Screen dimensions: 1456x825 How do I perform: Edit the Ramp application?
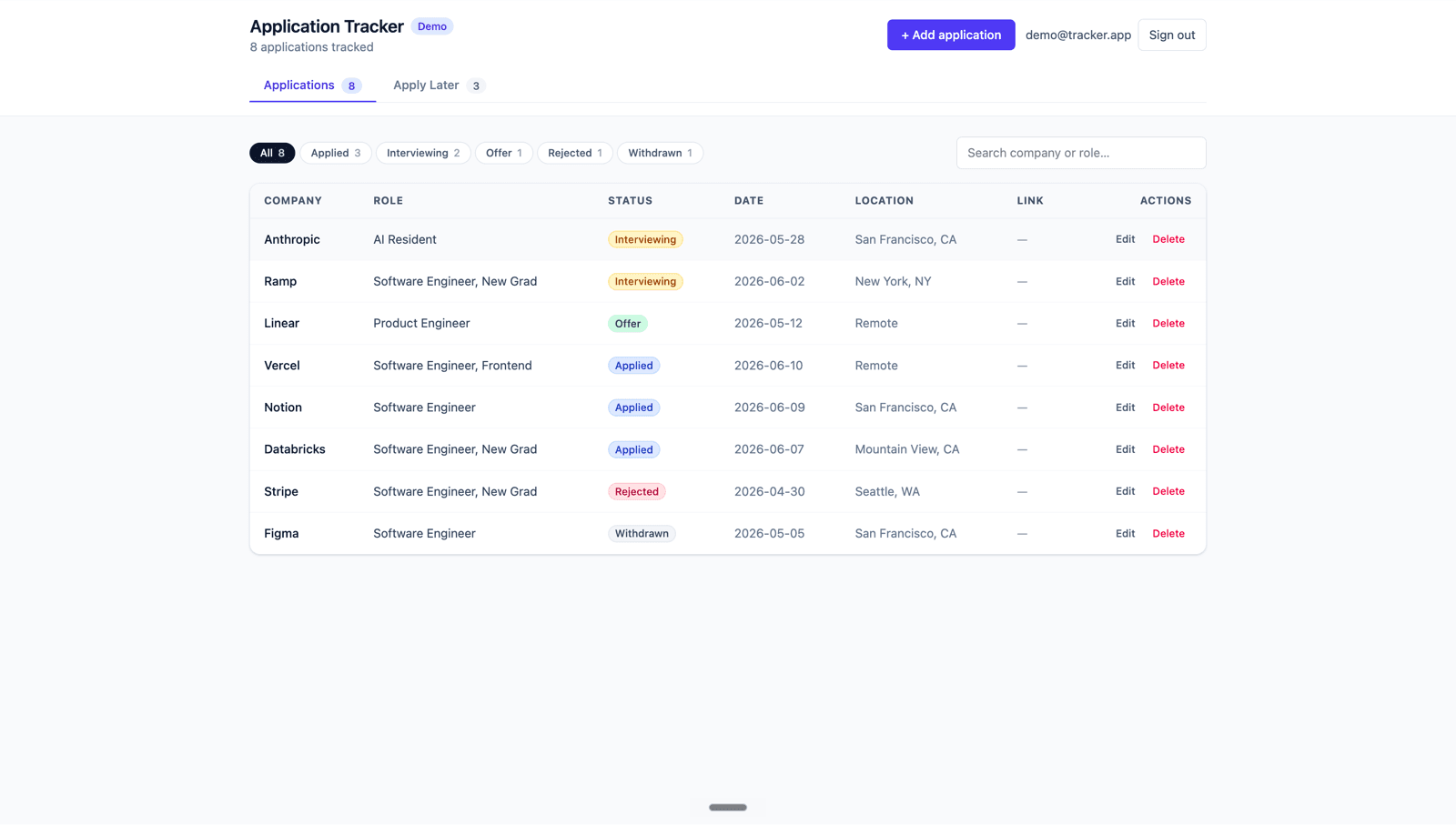1126,281
